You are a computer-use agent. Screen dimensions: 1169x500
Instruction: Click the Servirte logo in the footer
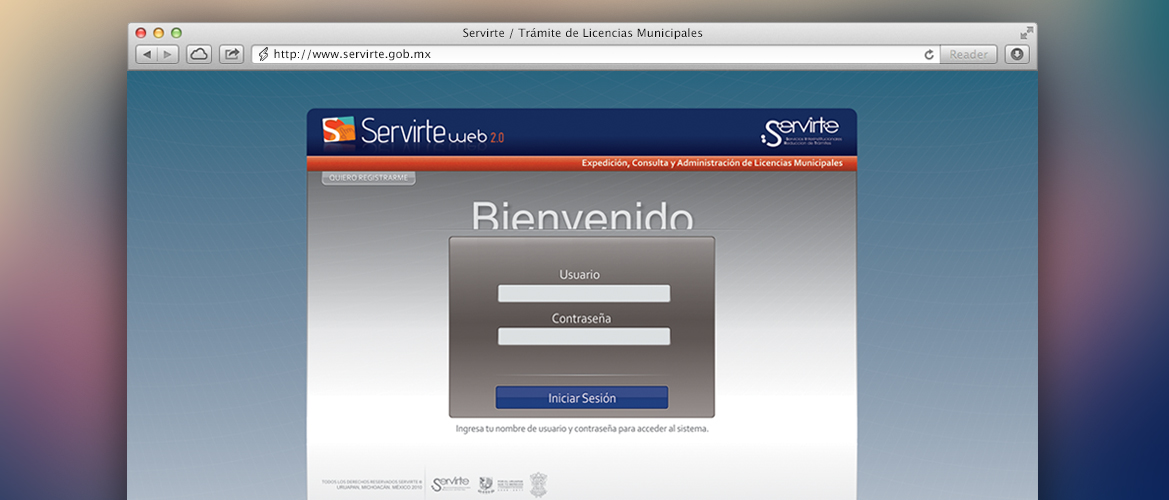[x=450, y=484]
